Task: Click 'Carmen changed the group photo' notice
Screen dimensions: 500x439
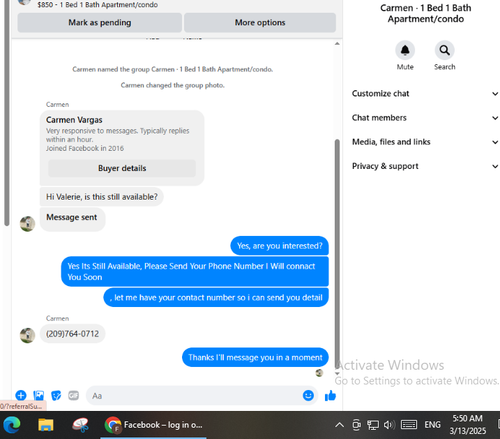Action: coord(172,85)
